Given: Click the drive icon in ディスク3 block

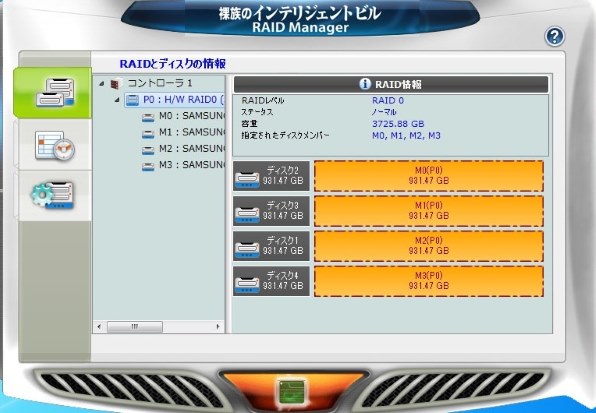Looking at the screenshot, I should click(247, 214).
